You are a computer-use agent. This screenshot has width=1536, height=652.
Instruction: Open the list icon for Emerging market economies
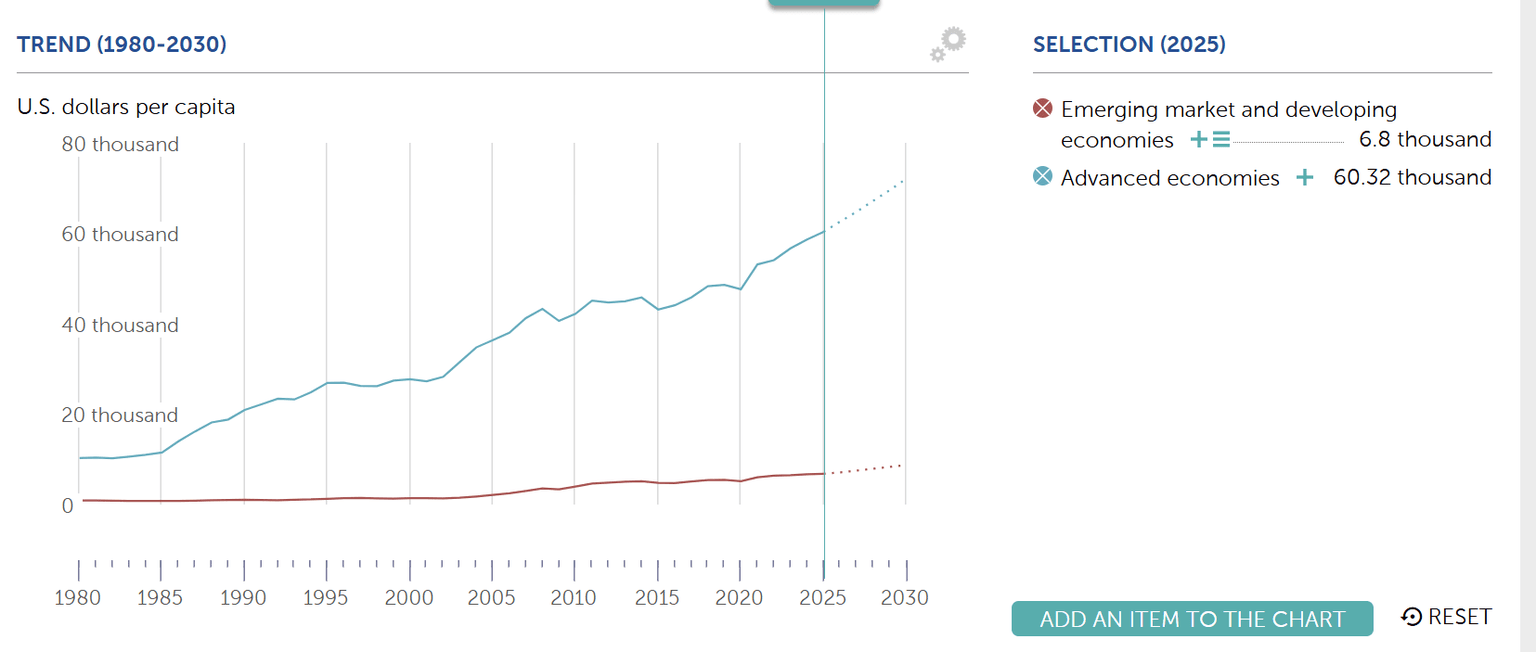click(x=1219, y=139)
